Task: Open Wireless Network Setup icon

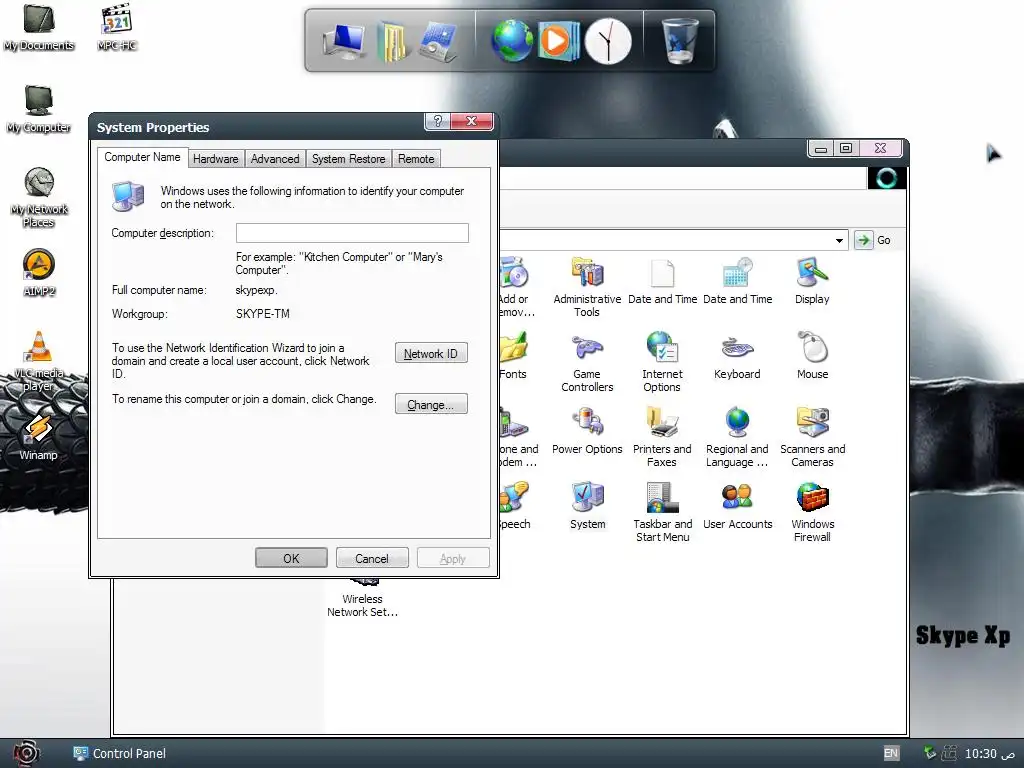Action: (362, 600)
